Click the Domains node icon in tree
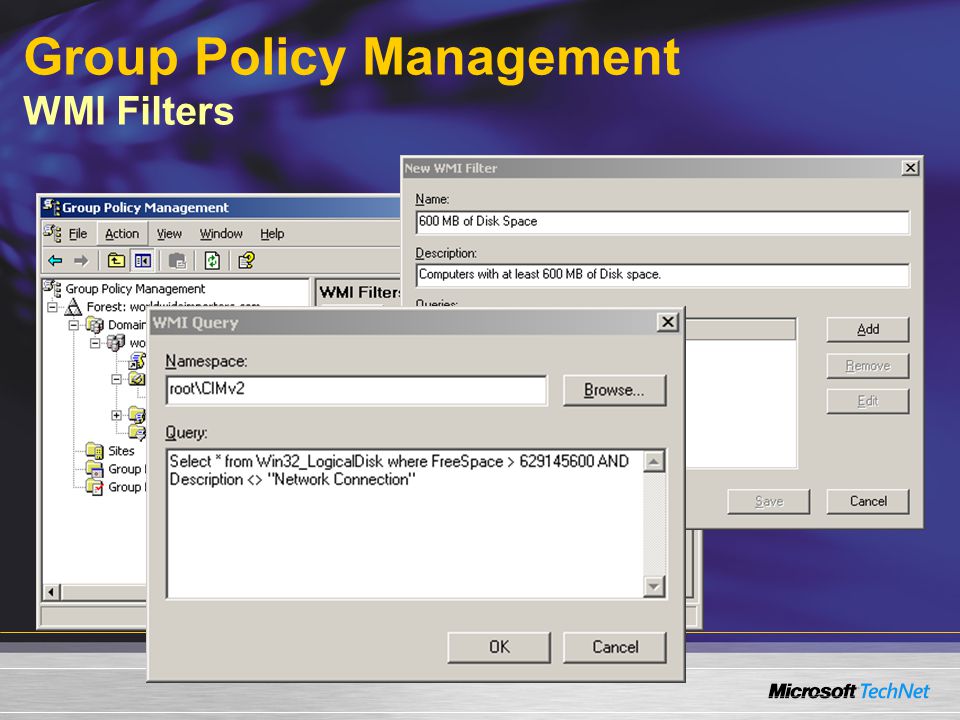960x720 pixels. point(95,324)
